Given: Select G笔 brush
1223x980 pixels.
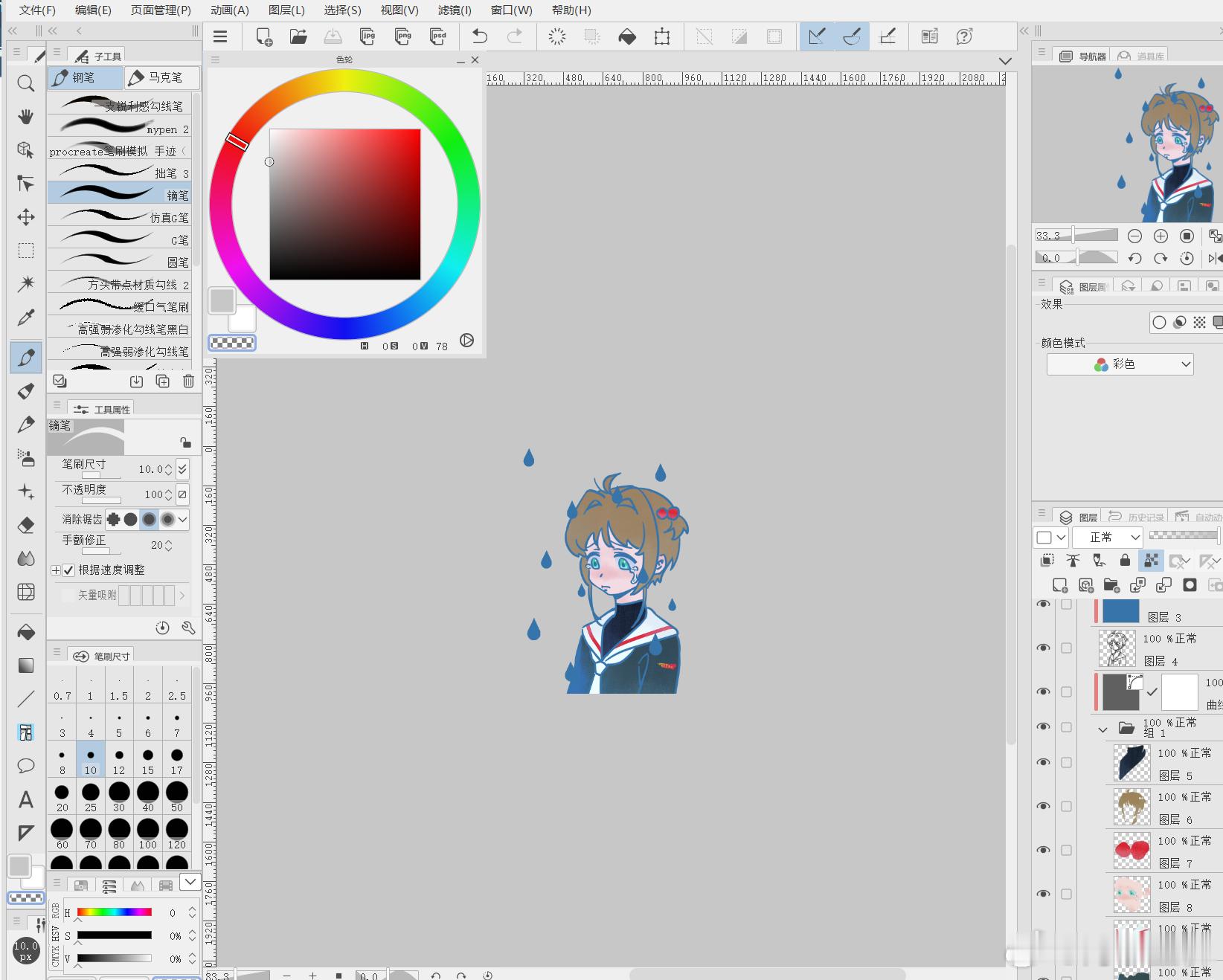Looking at the screenshot, I should point(120,239).
